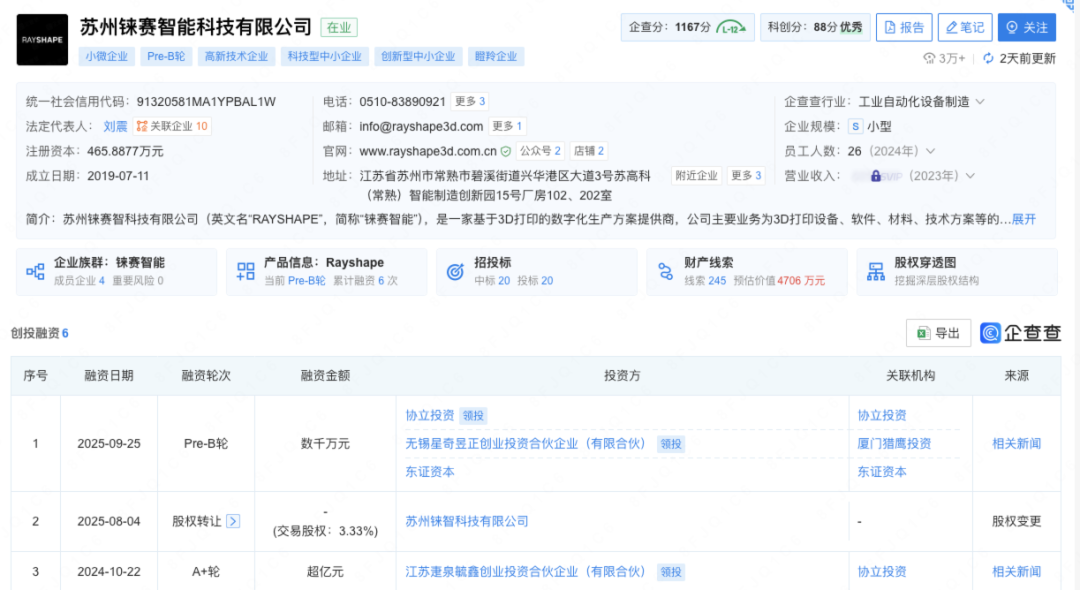Toggle 关注 to follow this company

(1026, 28)
